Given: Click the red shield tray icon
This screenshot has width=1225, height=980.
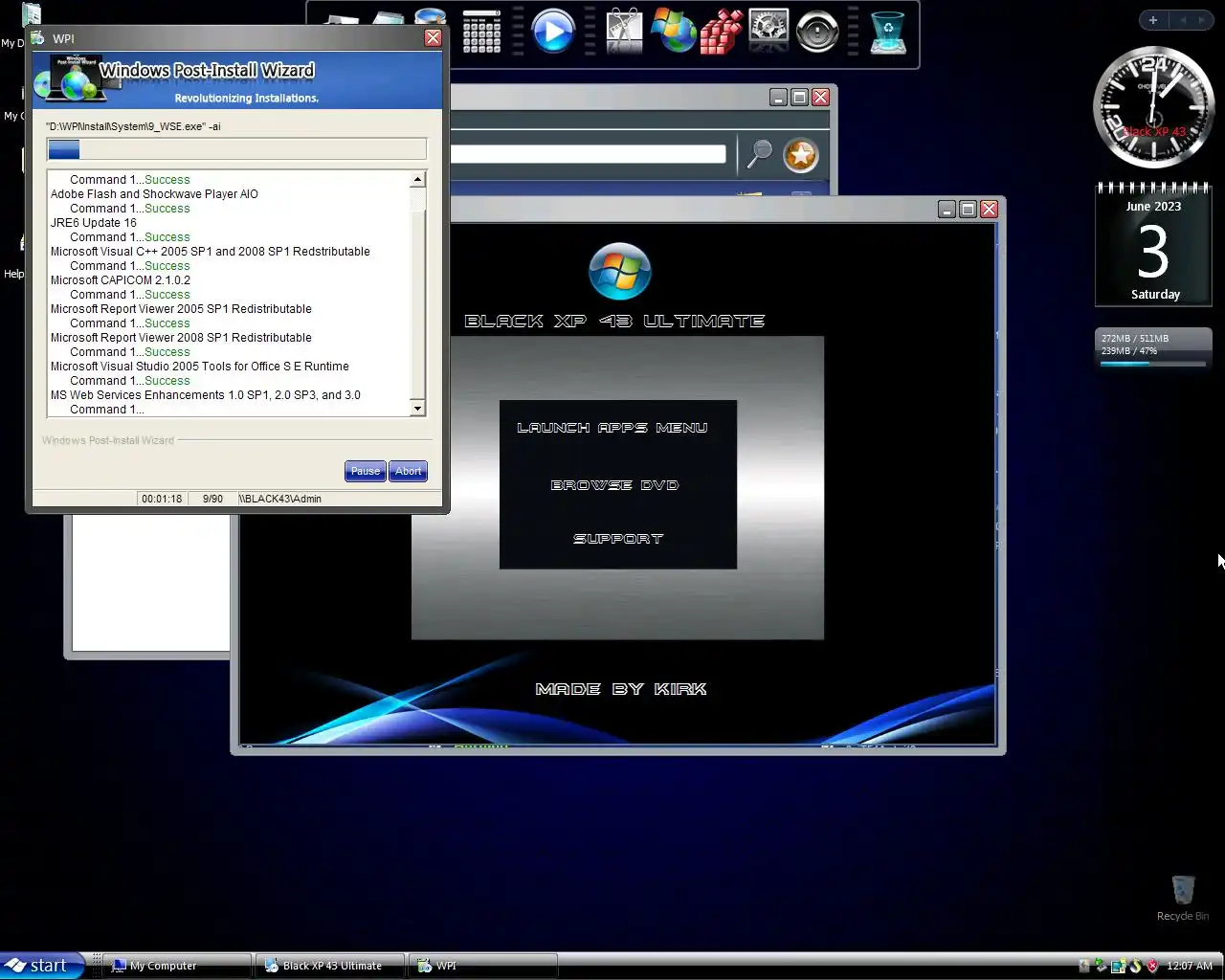Looking at the screenshot, I should point(1152,966).
